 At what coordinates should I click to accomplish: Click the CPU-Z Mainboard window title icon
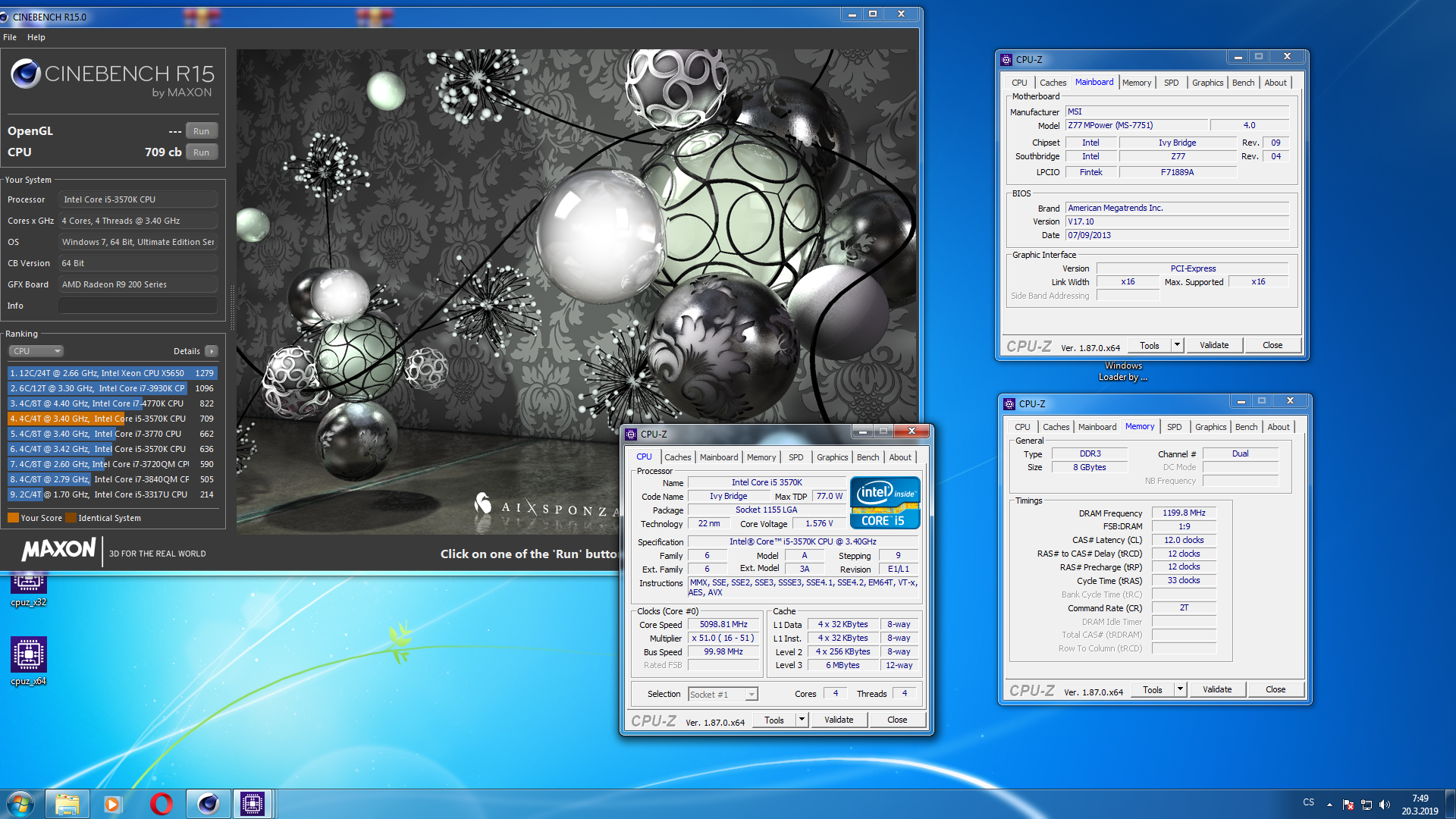1006,60
